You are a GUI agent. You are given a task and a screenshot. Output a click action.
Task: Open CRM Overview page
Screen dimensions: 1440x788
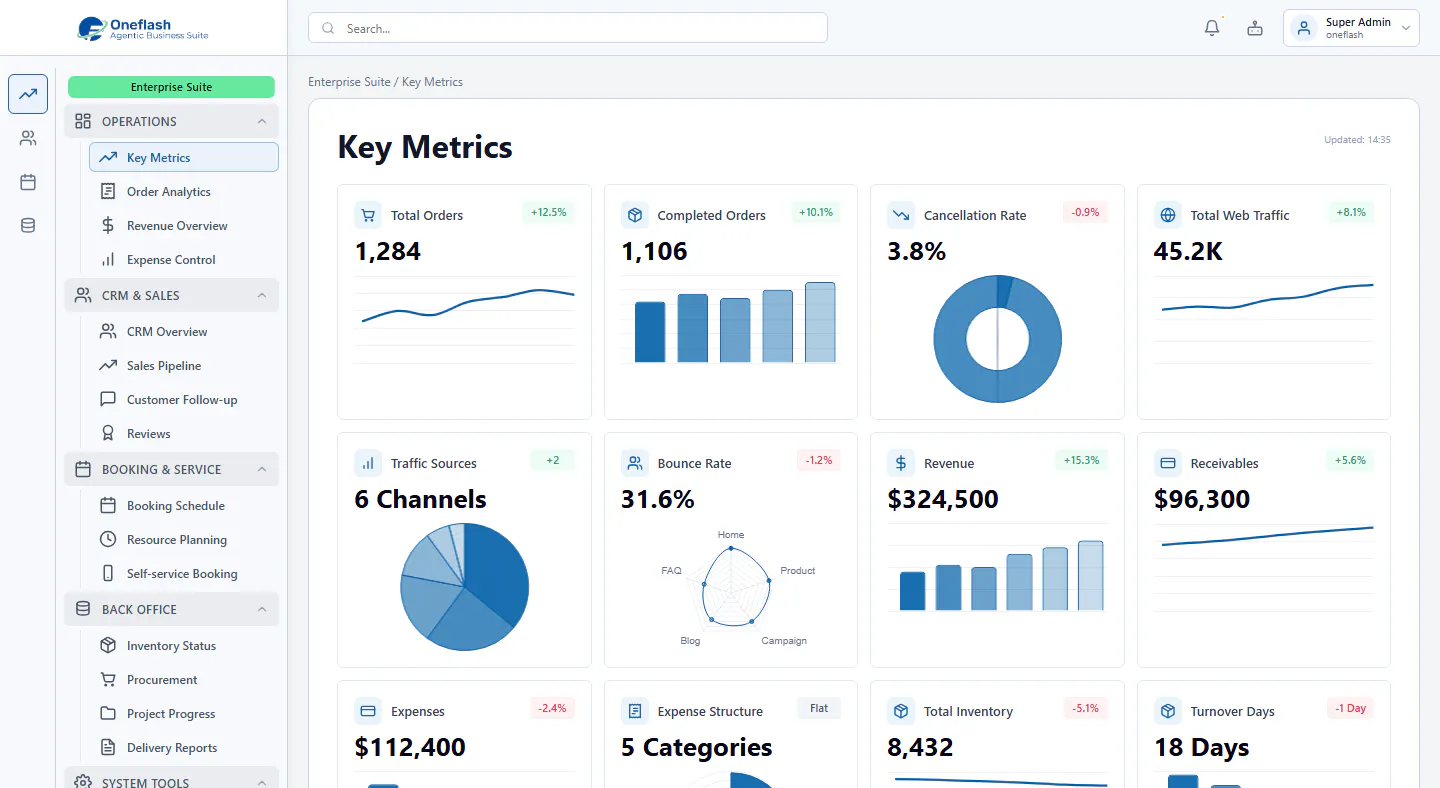pos(184,331)
